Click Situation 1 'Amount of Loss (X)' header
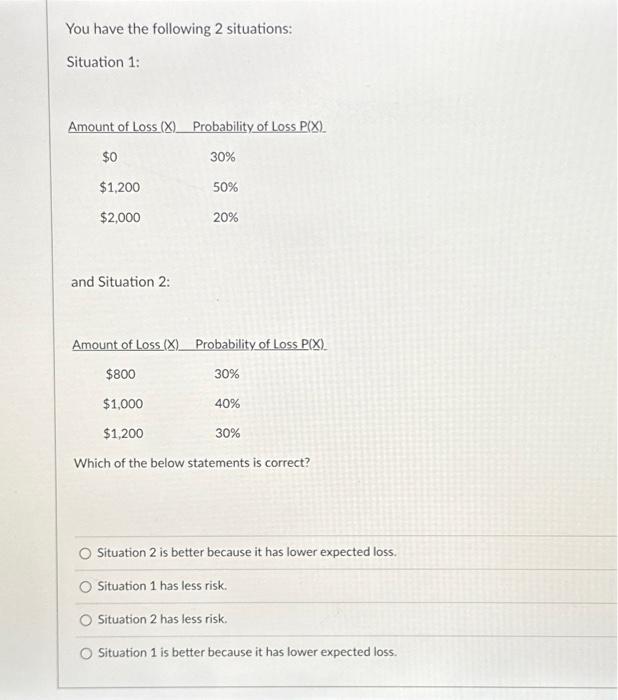 [122, 127]
